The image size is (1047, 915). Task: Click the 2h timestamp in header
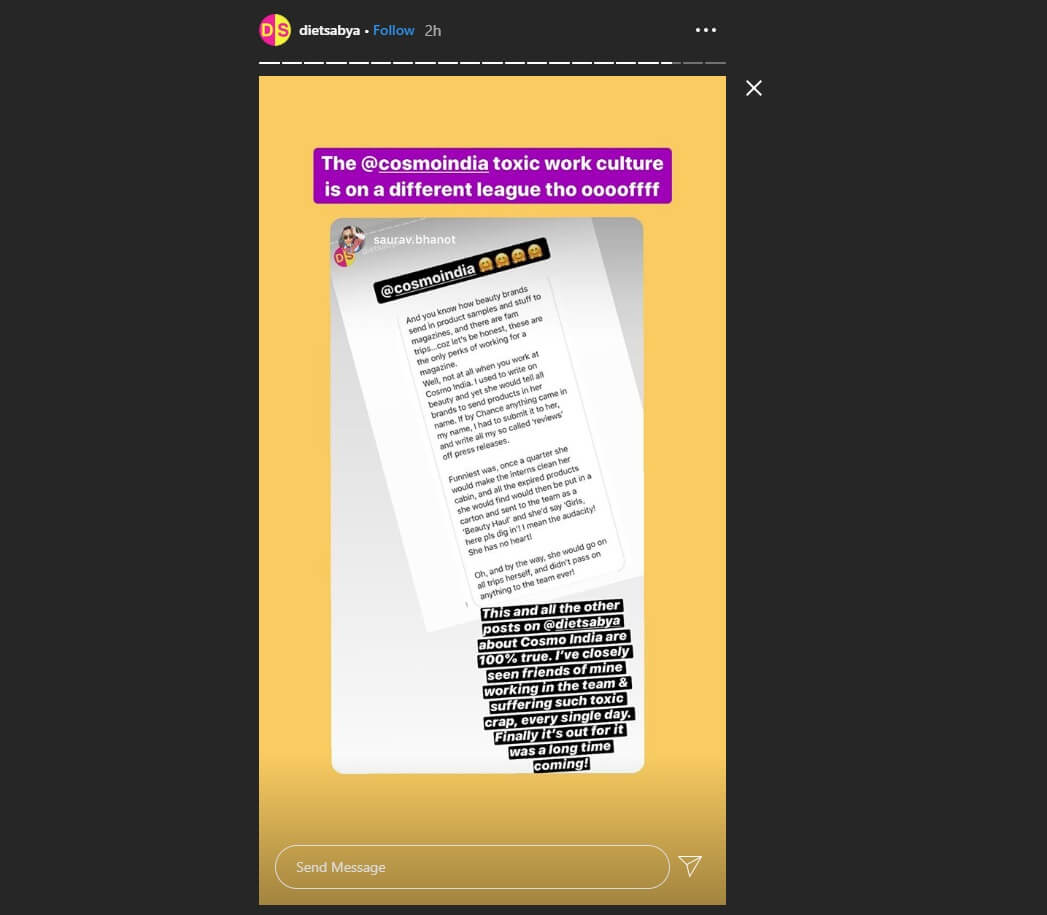coord(433,31)
